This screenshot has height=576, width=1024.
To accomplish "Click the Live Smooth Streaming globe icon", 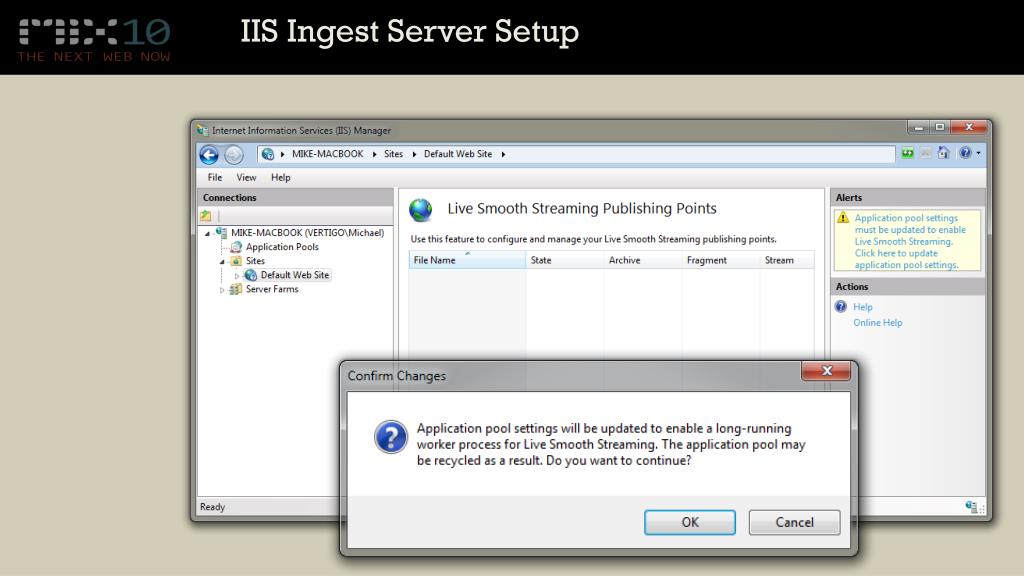I will 421,210.
